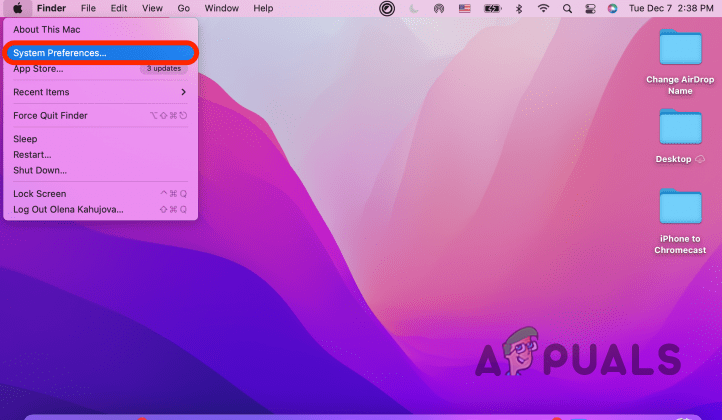Click the 3 updates badge

[x=163, y=69]
